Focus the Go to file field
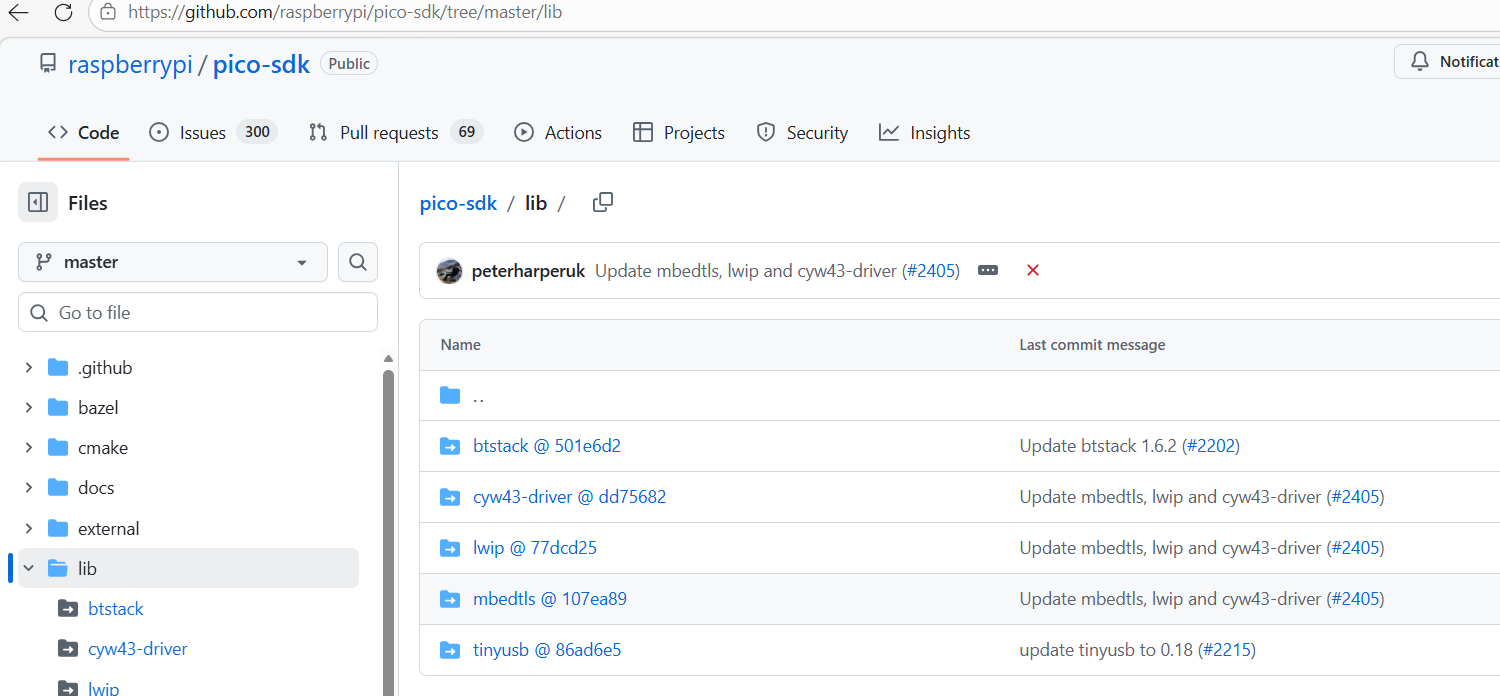 click(198, 313)
